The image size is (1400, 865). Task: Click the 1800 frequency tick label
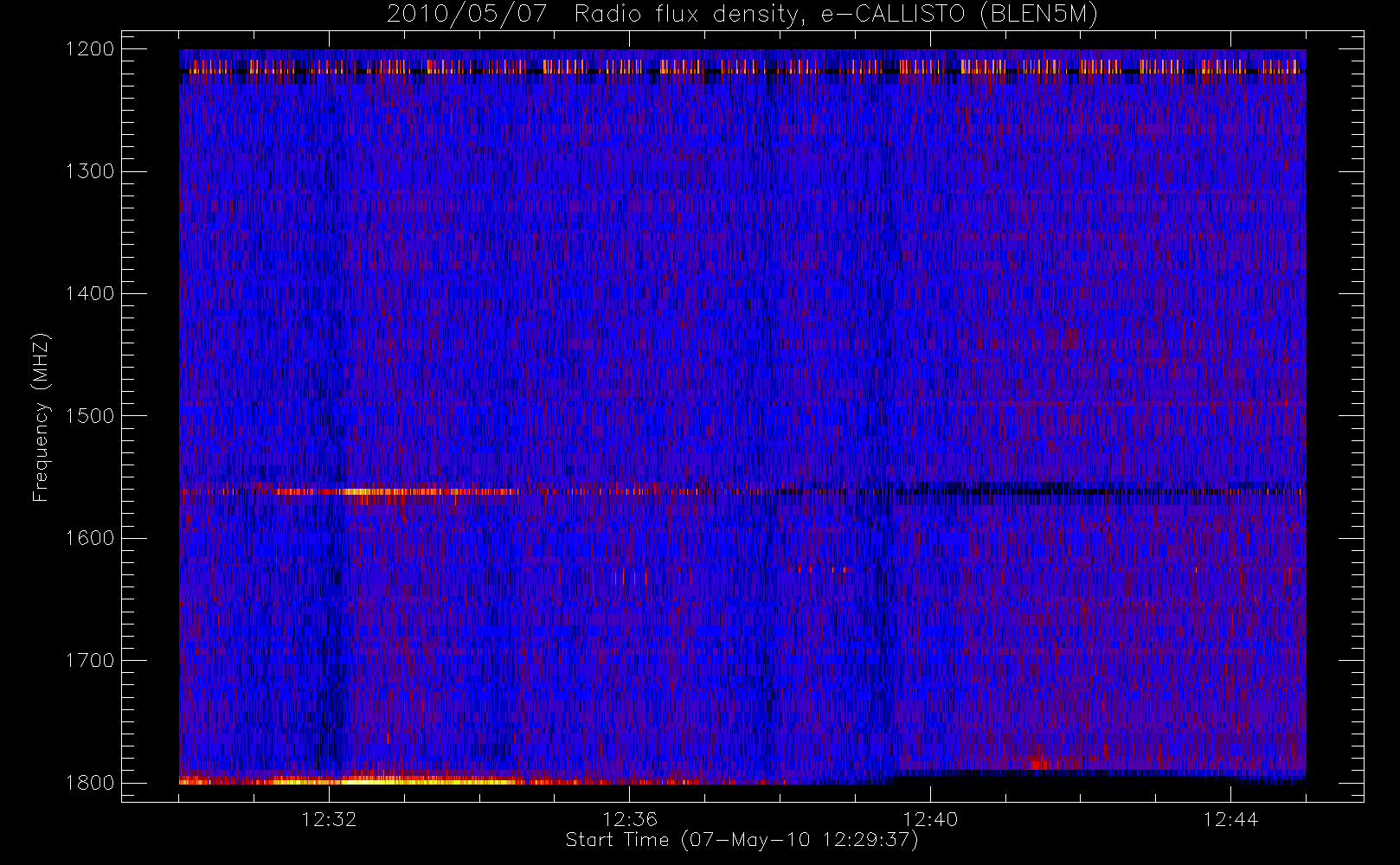[x=89, y=783]
